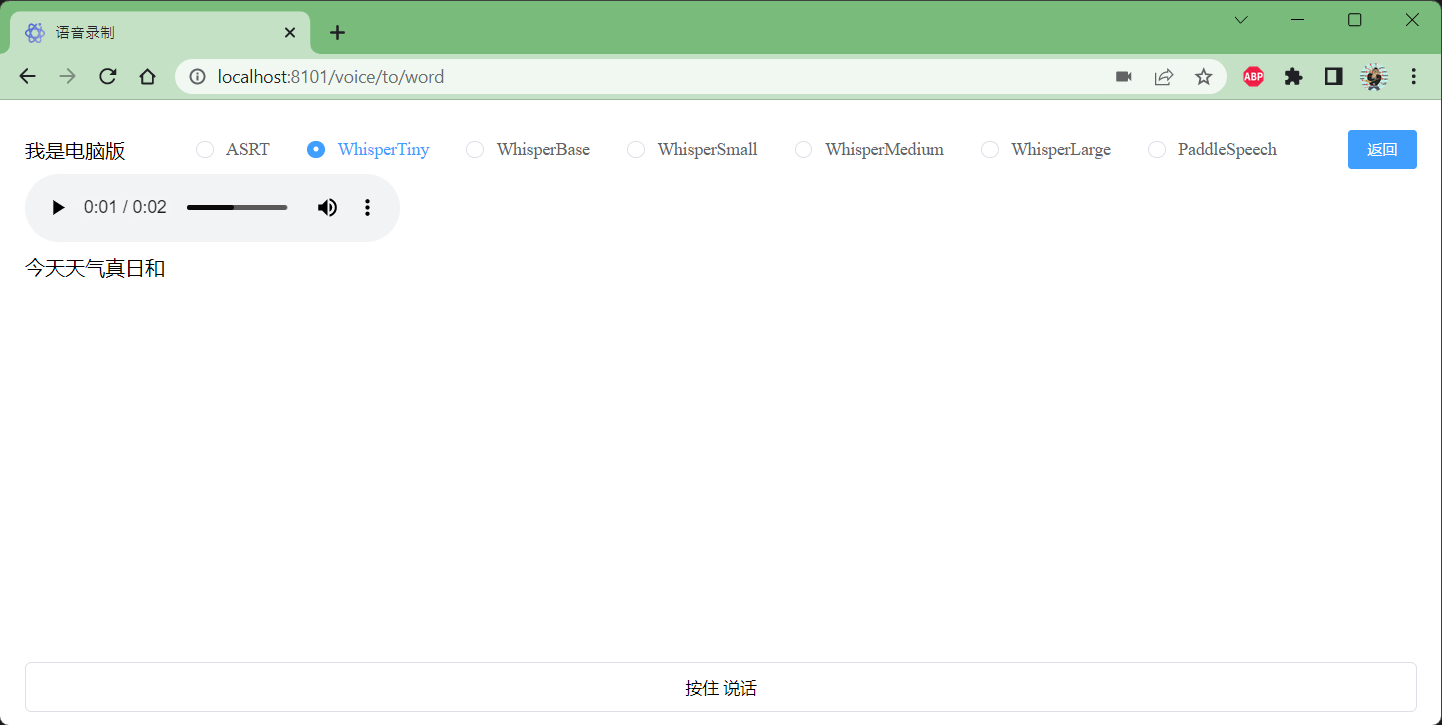This screenshot has width=1442, height=725.
Task: Click the audio progress seek bar
Action: point(237,208)
